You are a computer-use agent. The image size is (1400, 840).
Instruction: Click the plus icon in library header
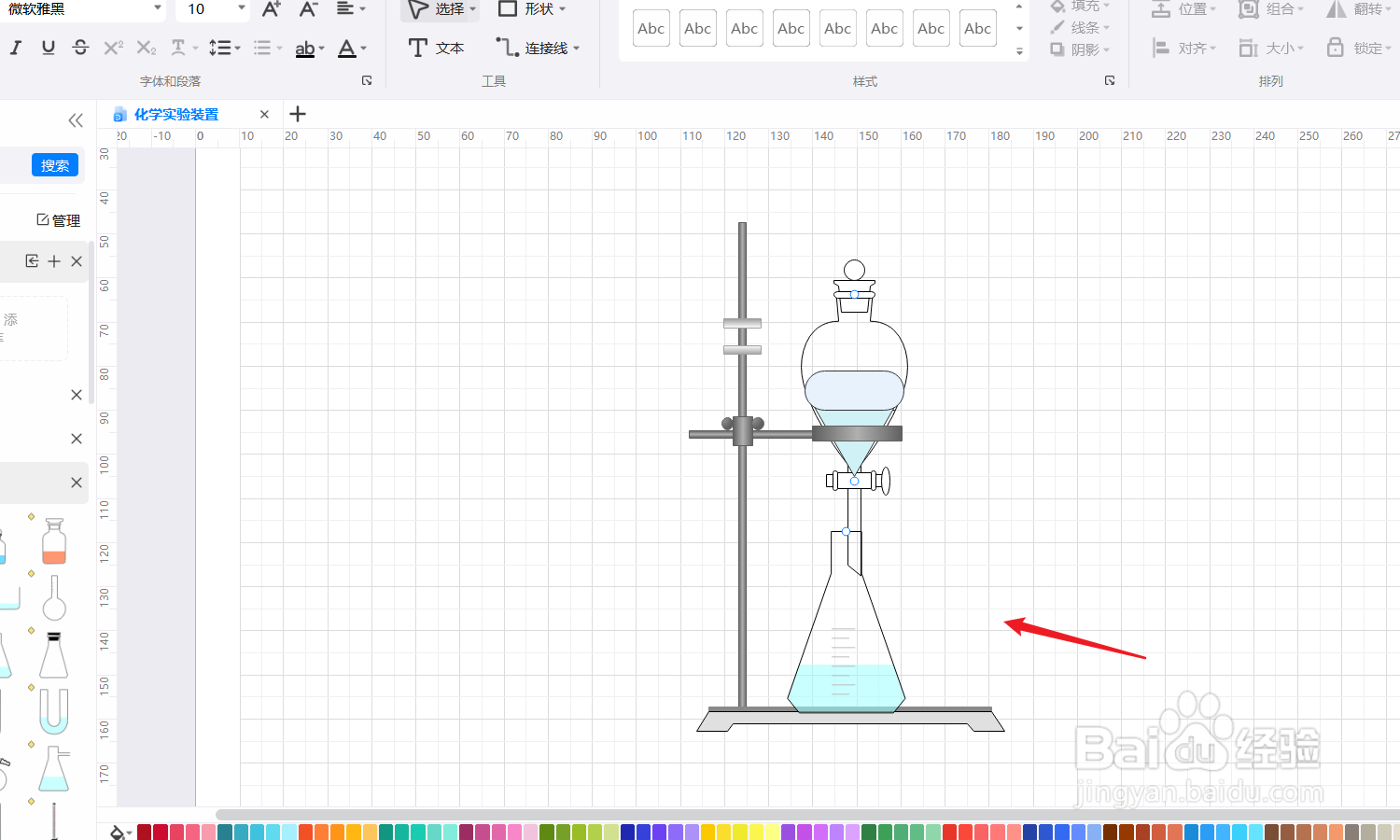point(54,261)
